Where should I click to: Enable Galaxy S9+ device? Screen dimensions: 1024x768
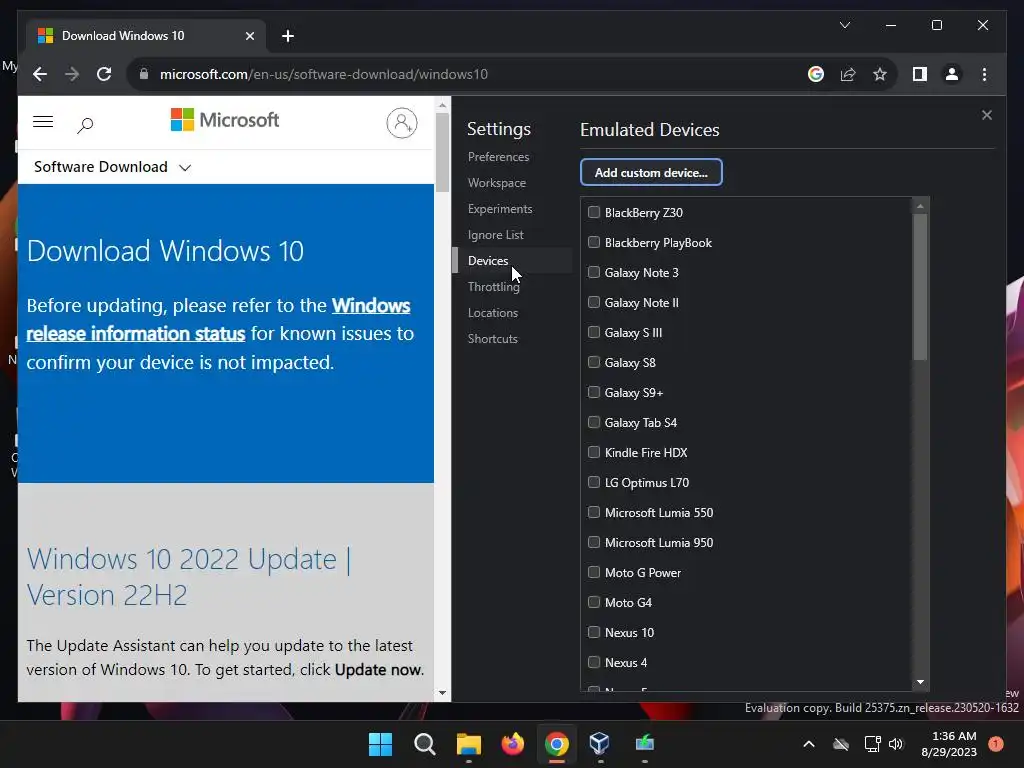pyautogui.click(x=594, y=392)
